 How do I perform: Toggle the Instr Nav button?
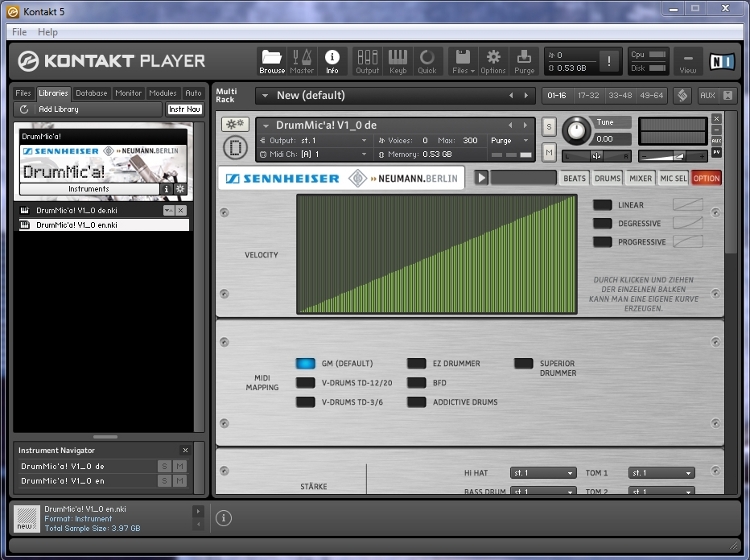click(x=184, y=109)
